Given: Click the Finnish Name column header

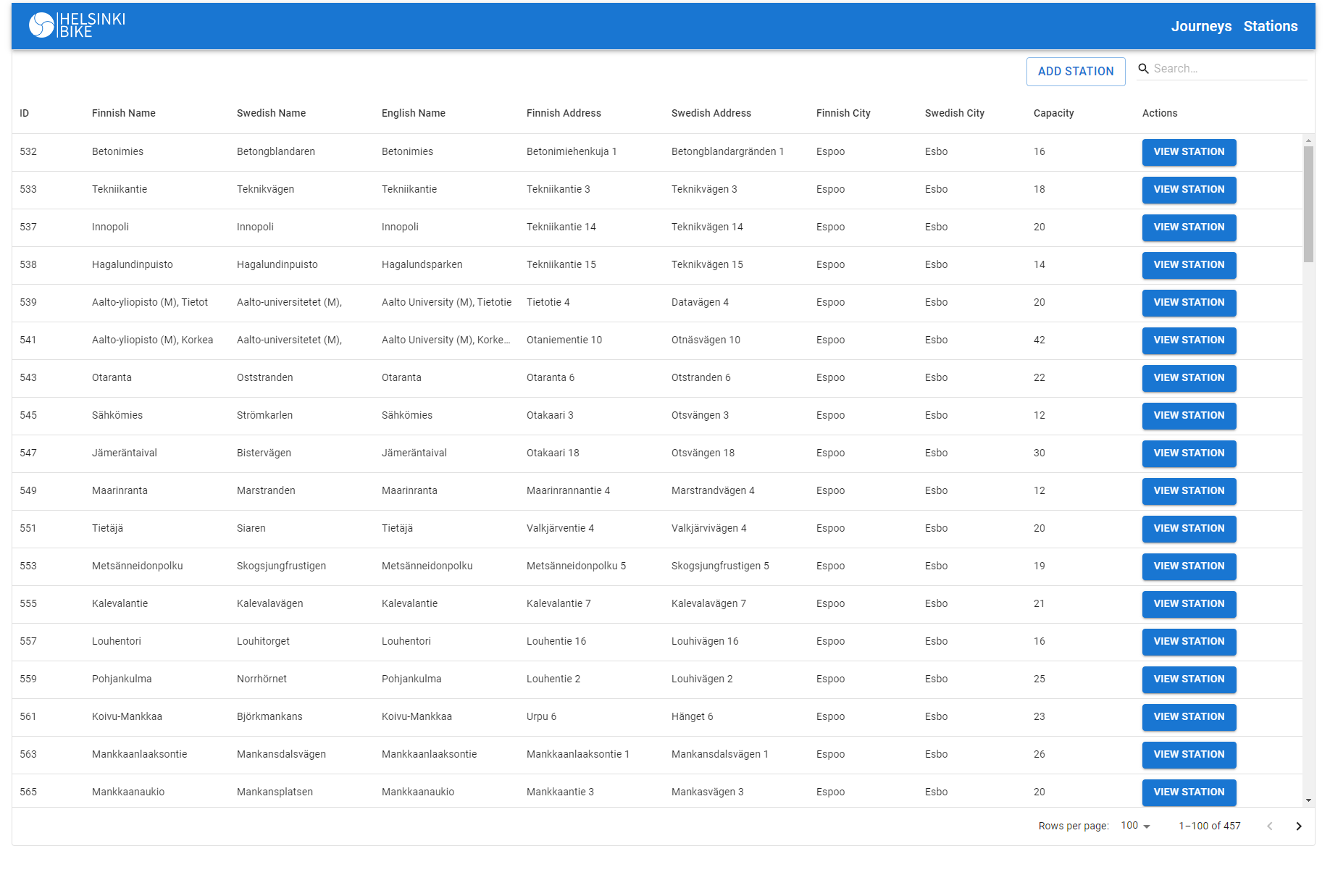Looking at the screenshot, I should point(123,113).
